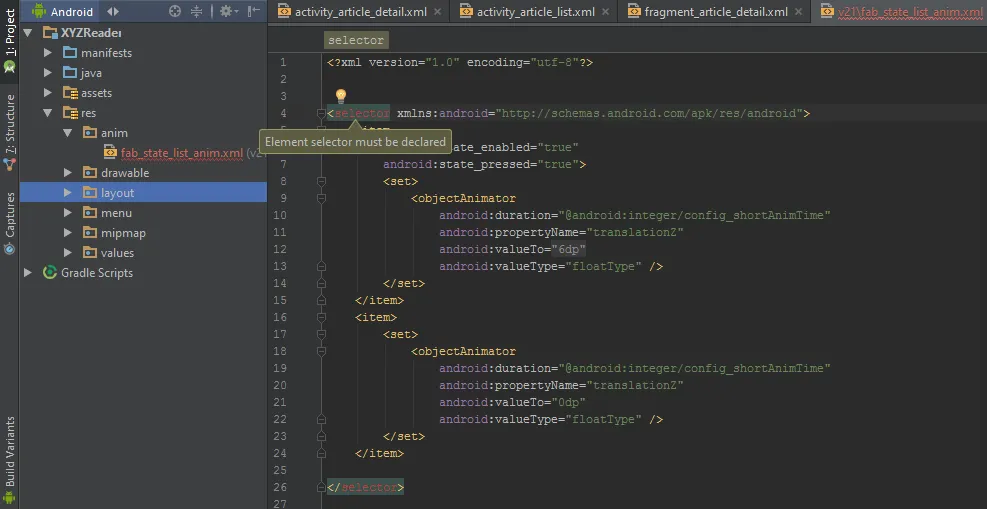This screenshot has width=987, height=509.
Task: Select the layout folder label in tree
Action: [117, 193]
